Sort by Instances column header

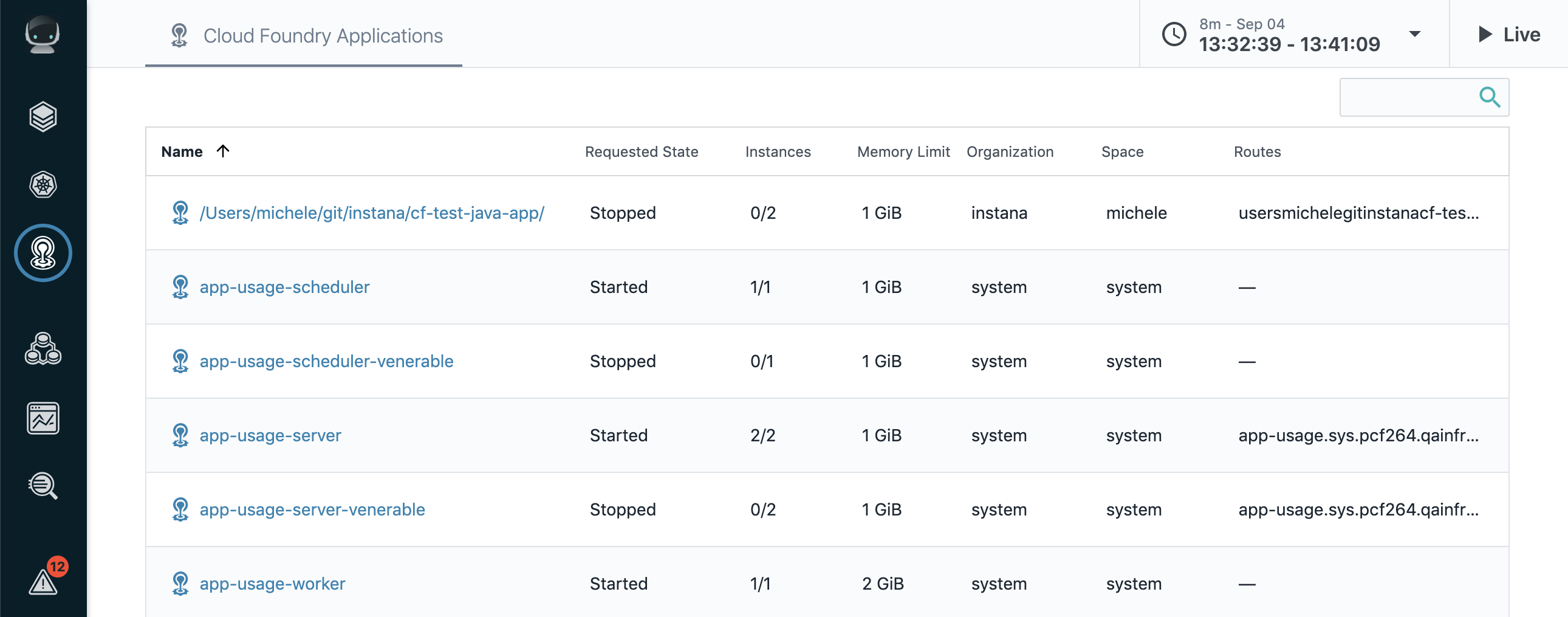[x=778, y=151]
